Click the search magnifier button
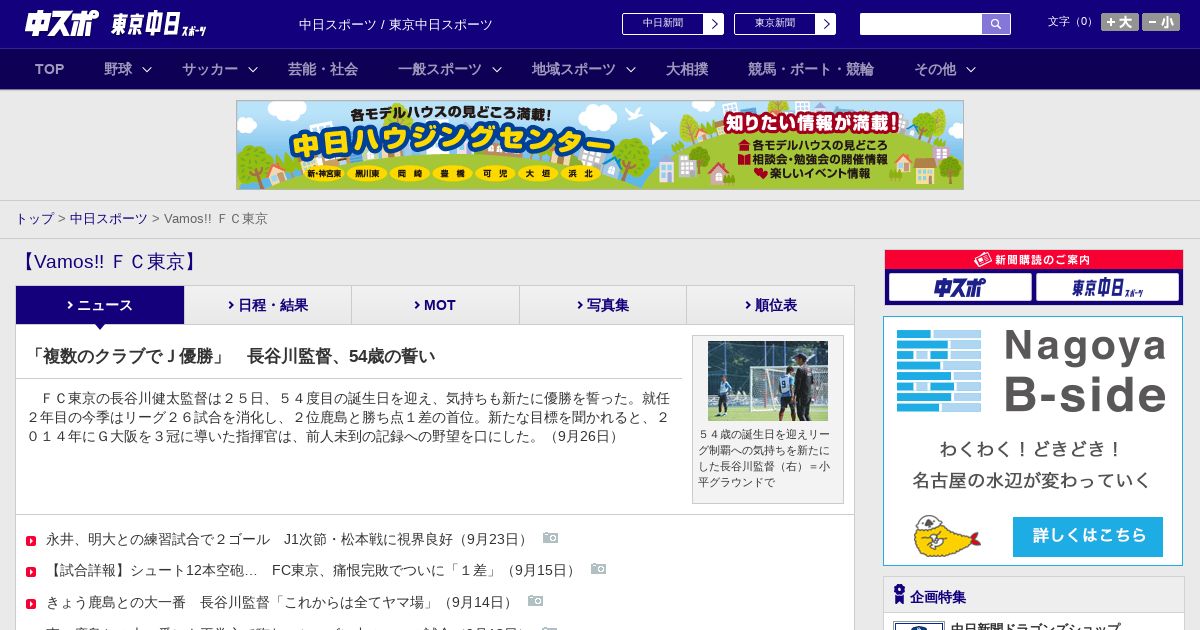Screen dimensions: 1200x630 point(996,24)
